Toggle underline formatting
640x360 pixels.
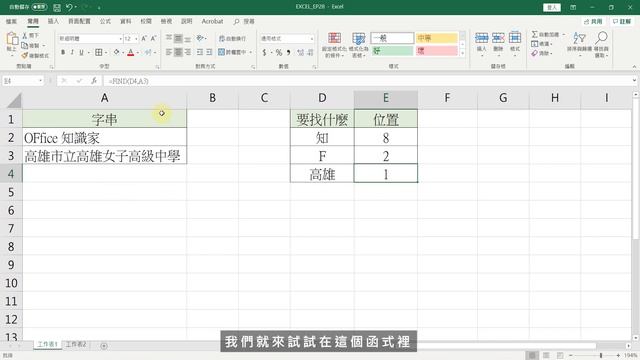click(81, 52)
